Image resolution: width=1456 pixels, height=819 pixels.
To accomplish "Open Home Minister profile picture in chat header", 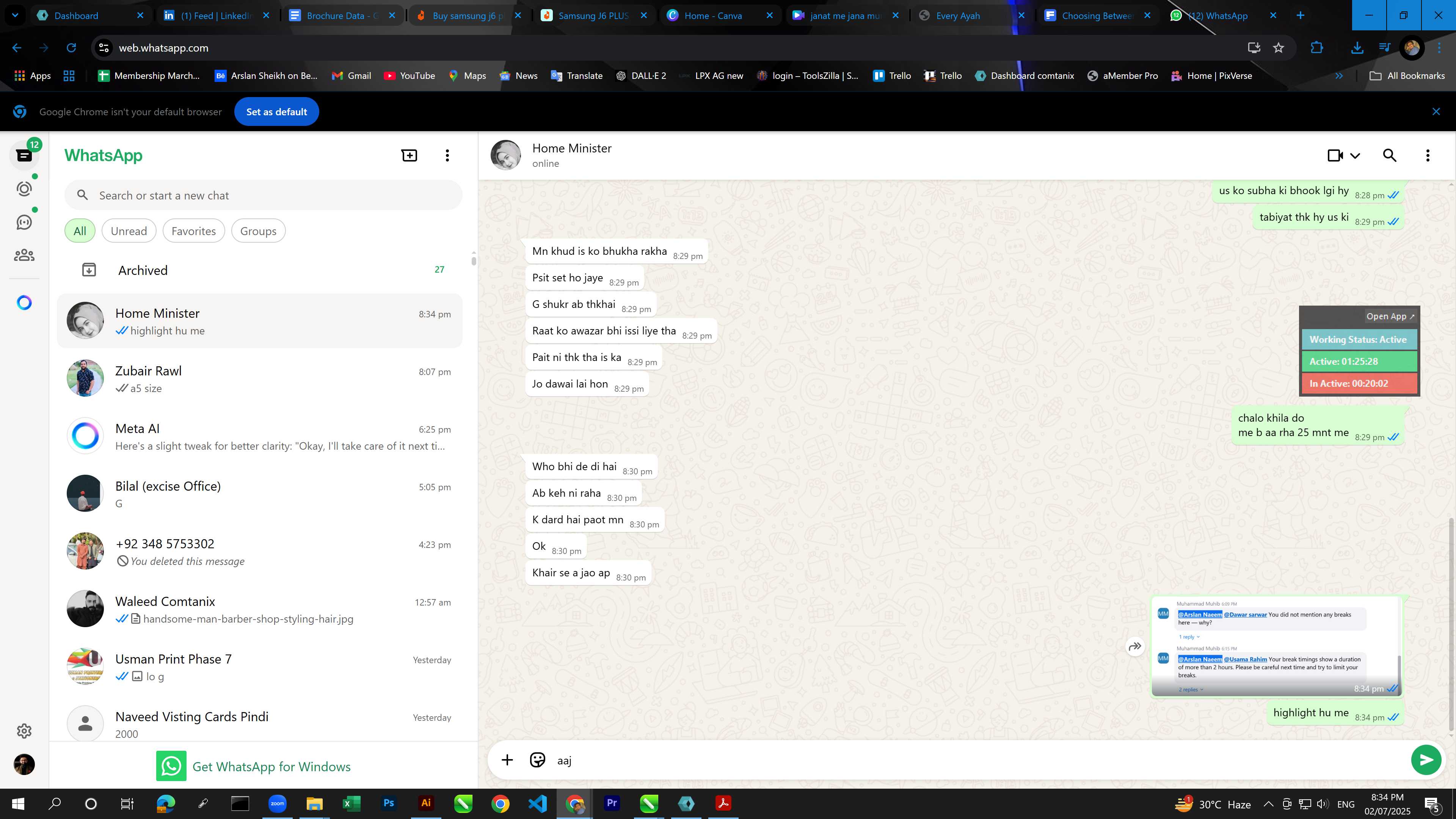I will [x=505, y=155].
